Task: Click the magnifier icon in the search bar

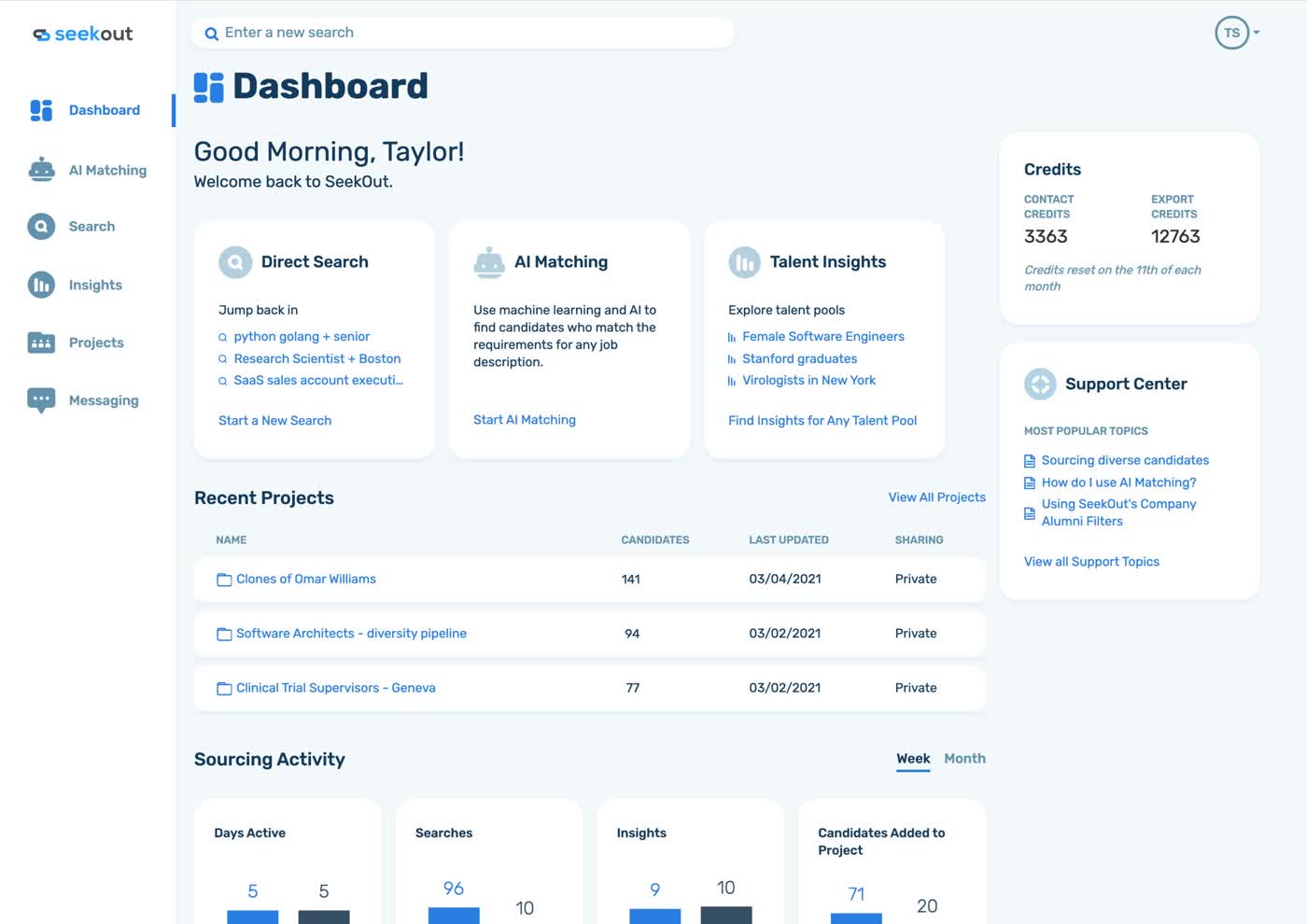Action: (x=212, y=34)
